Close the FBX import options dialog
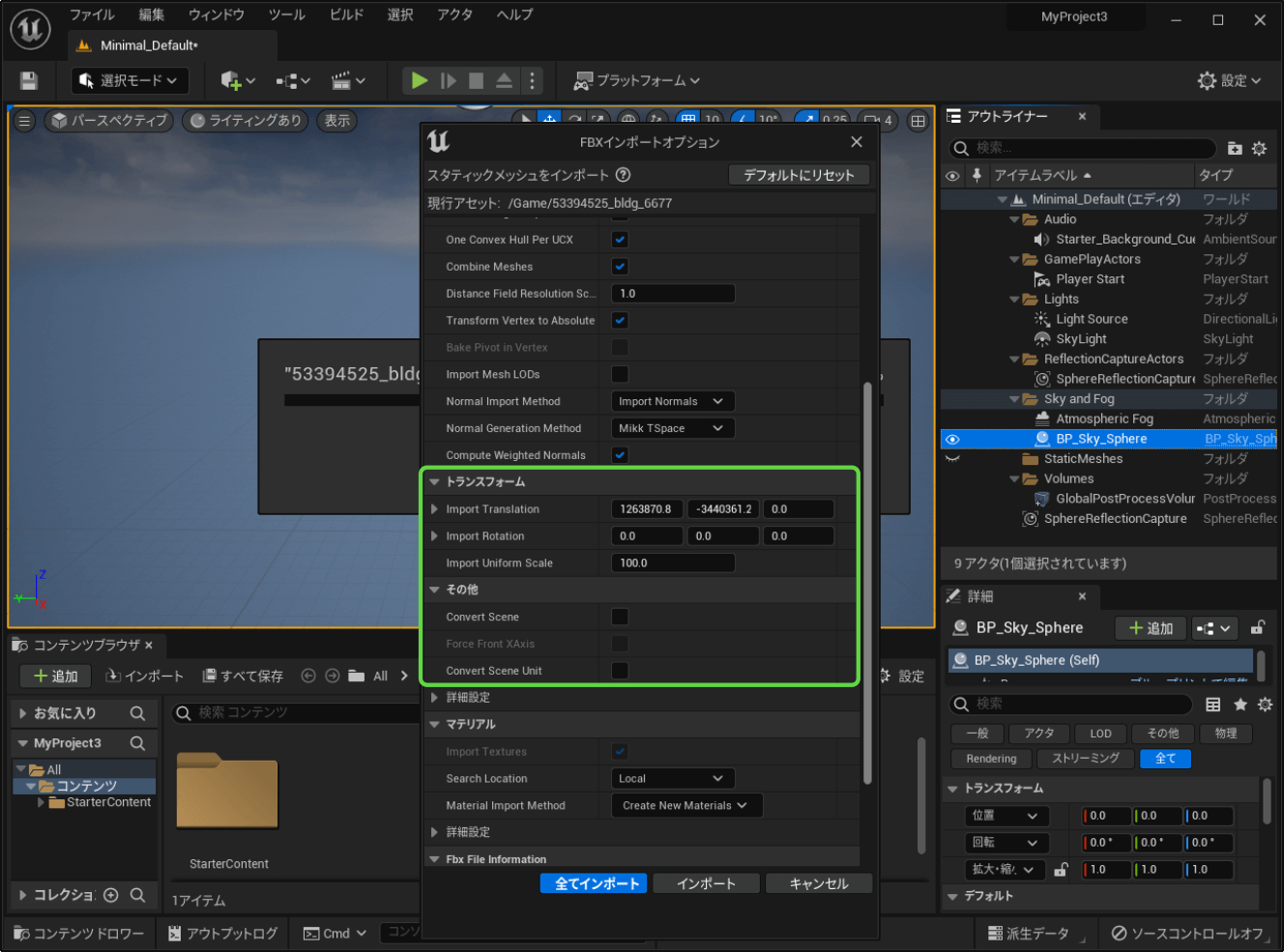The image size is (1284, 952). 857,142
